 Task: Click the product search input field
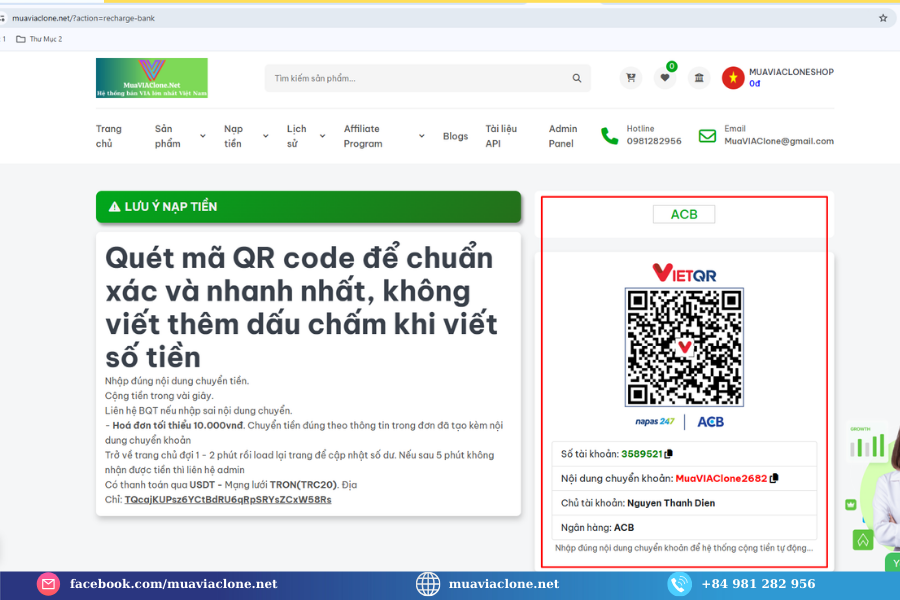click(415, 78)
